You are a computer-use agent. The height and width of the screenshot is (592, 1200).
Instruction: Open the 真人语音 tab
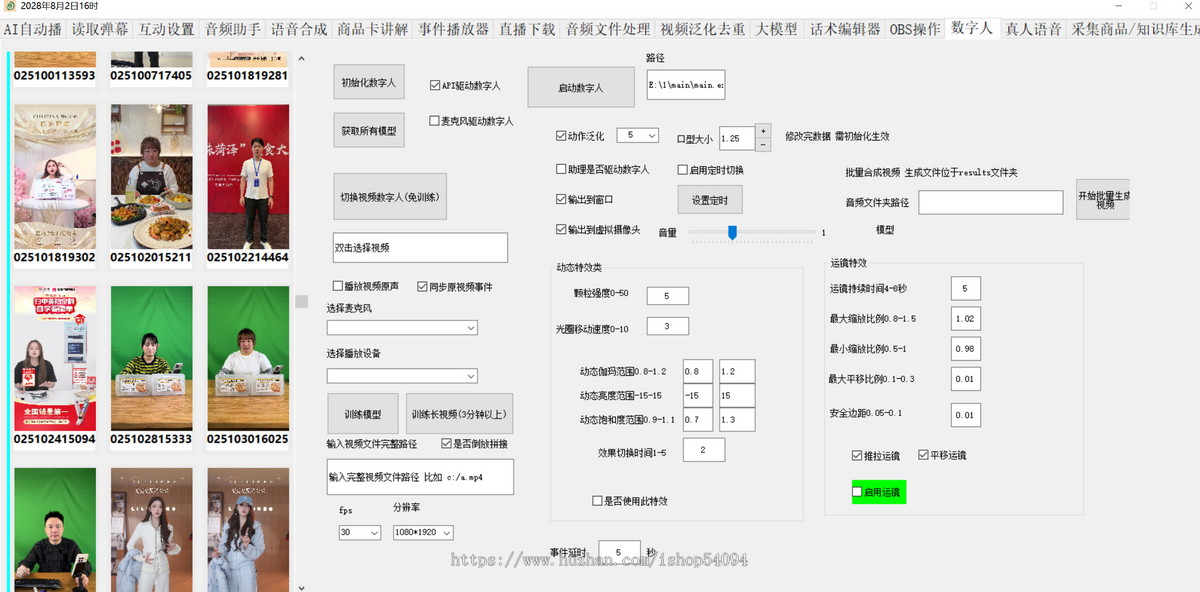coord(1034,29)
